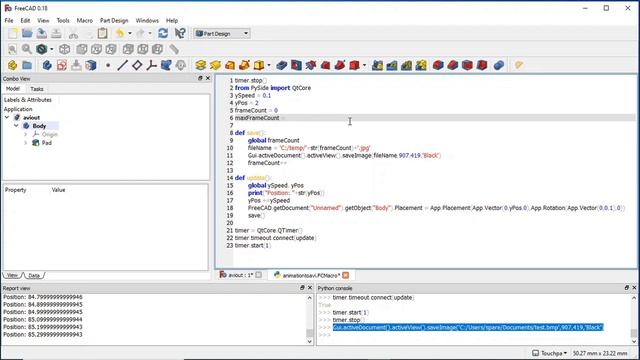Apply the Polar Pattern tool

click(406, 65)
